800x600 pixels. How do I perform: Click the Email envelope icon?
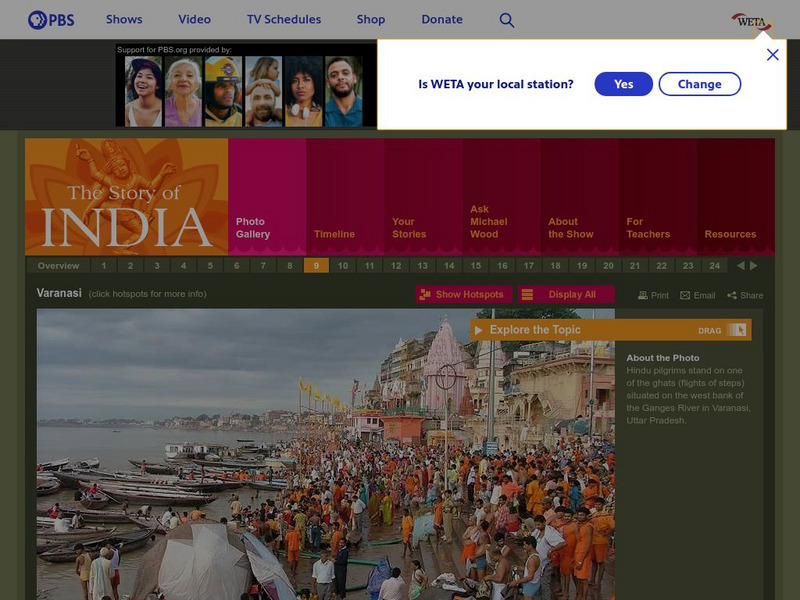coord(685,296)
